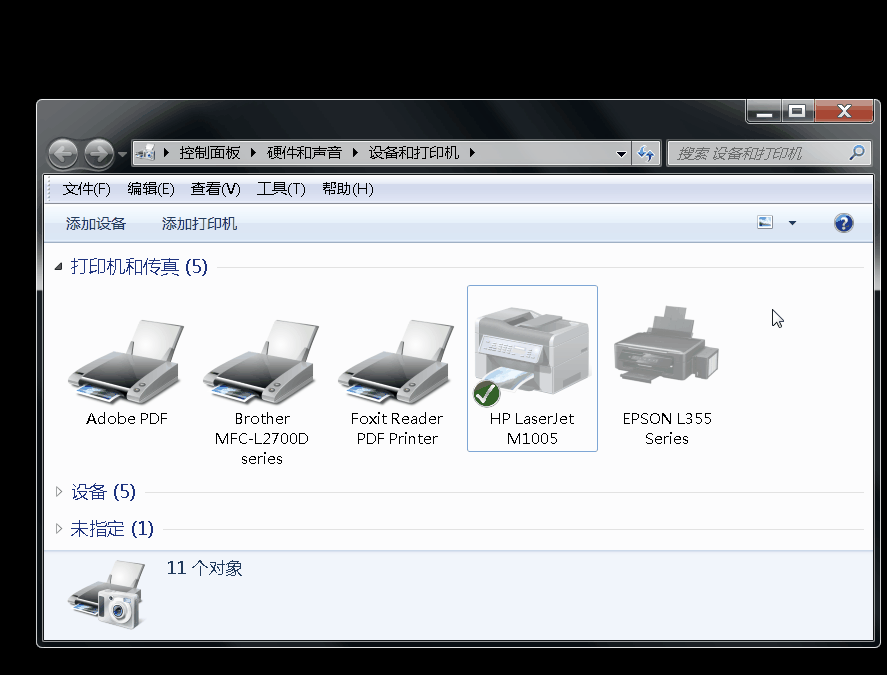Select the Foxit Reader PDF Printer icon
Screen dimensions: 887x675
pos(396,362)
